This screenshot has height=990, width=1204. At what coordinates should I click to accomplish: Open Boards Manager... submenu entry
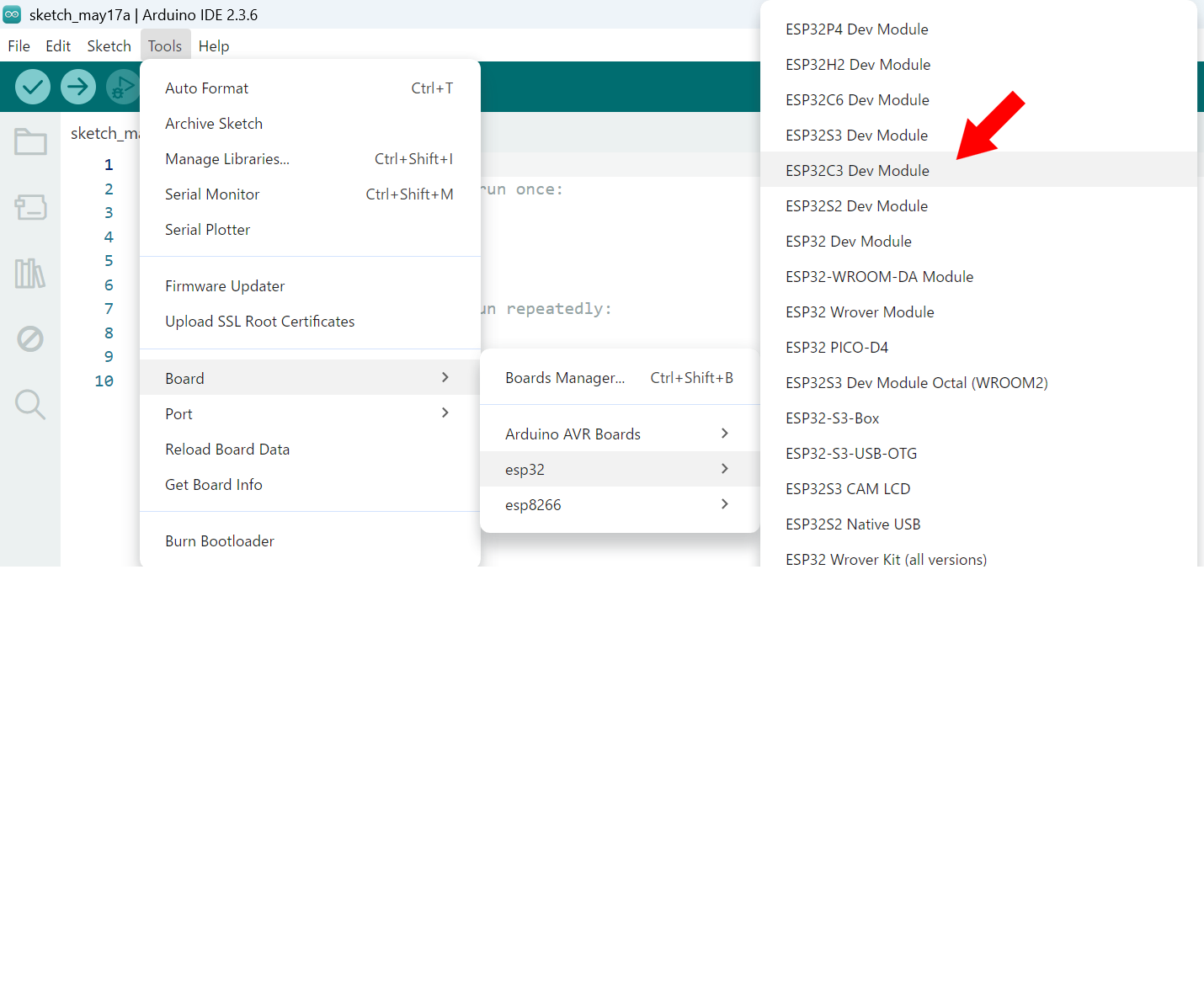[x=620, y=378]
